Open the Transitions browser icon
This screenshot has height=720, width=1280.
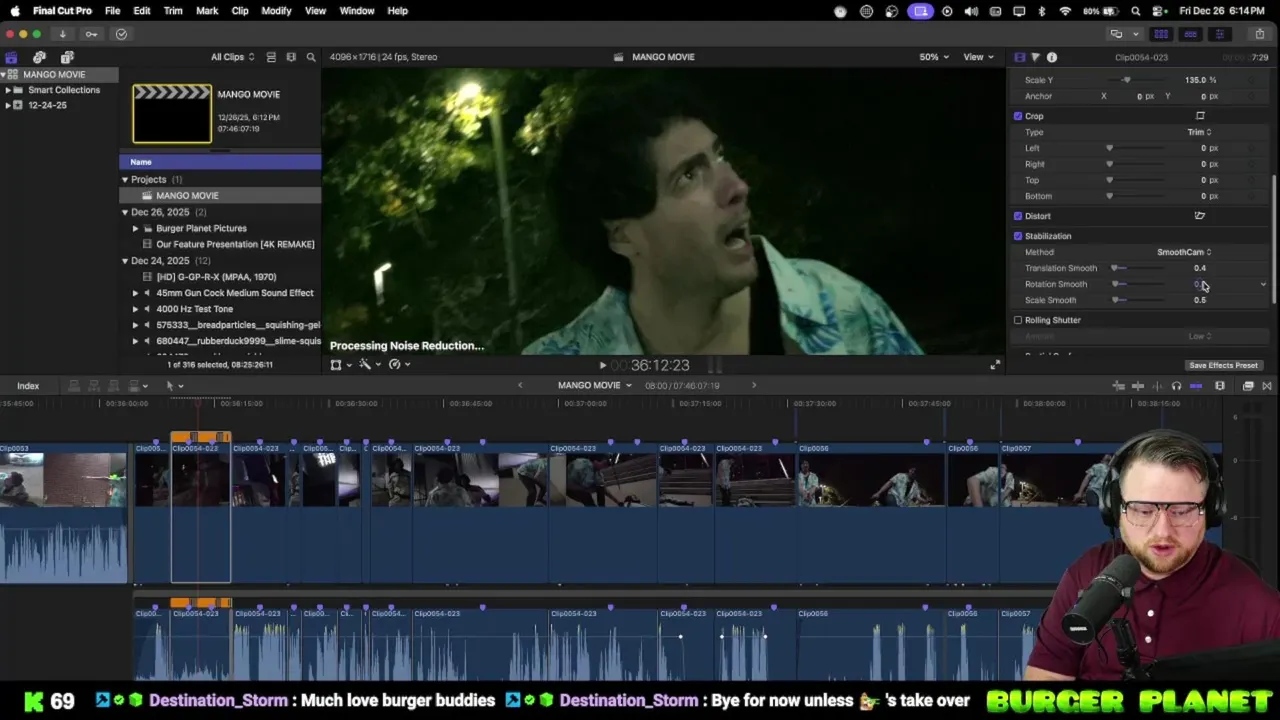1267,386
